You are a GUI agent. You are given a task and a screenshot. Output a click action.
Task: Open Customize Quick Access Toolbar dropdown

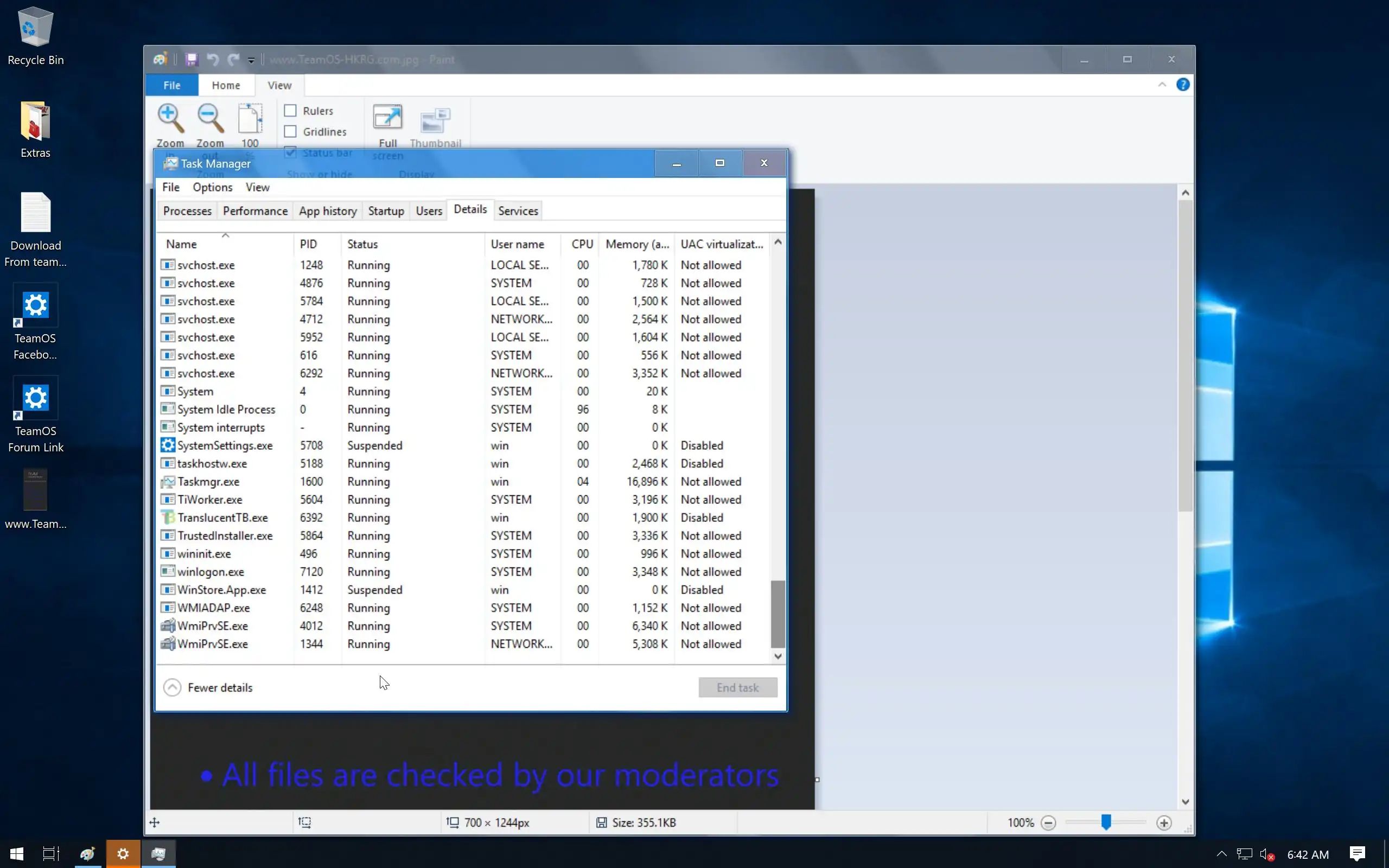point(251,60)
